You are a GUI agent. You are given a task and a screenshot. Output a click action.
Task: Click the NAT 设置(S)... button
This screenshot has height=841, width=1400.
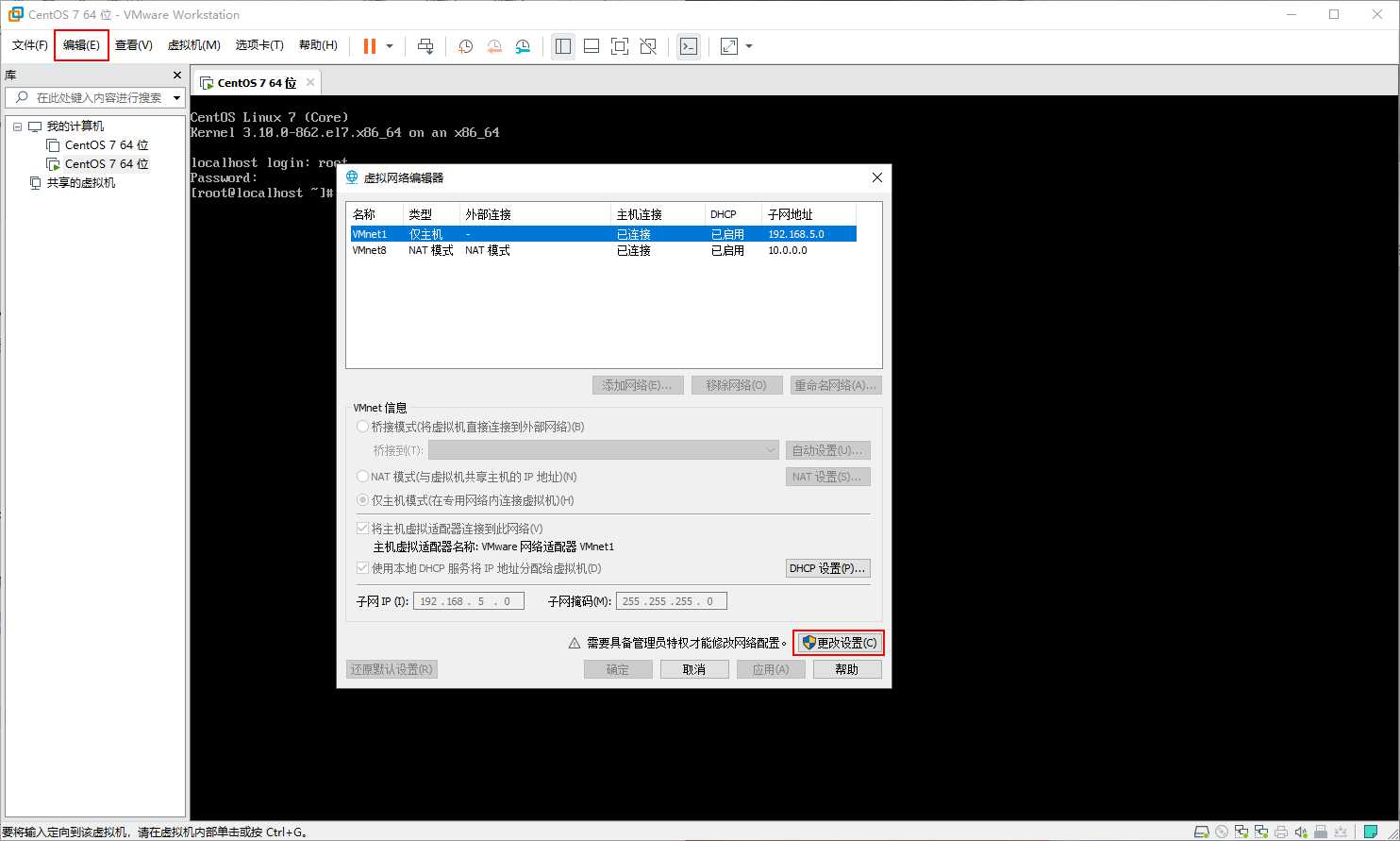[x=828, y=477]
